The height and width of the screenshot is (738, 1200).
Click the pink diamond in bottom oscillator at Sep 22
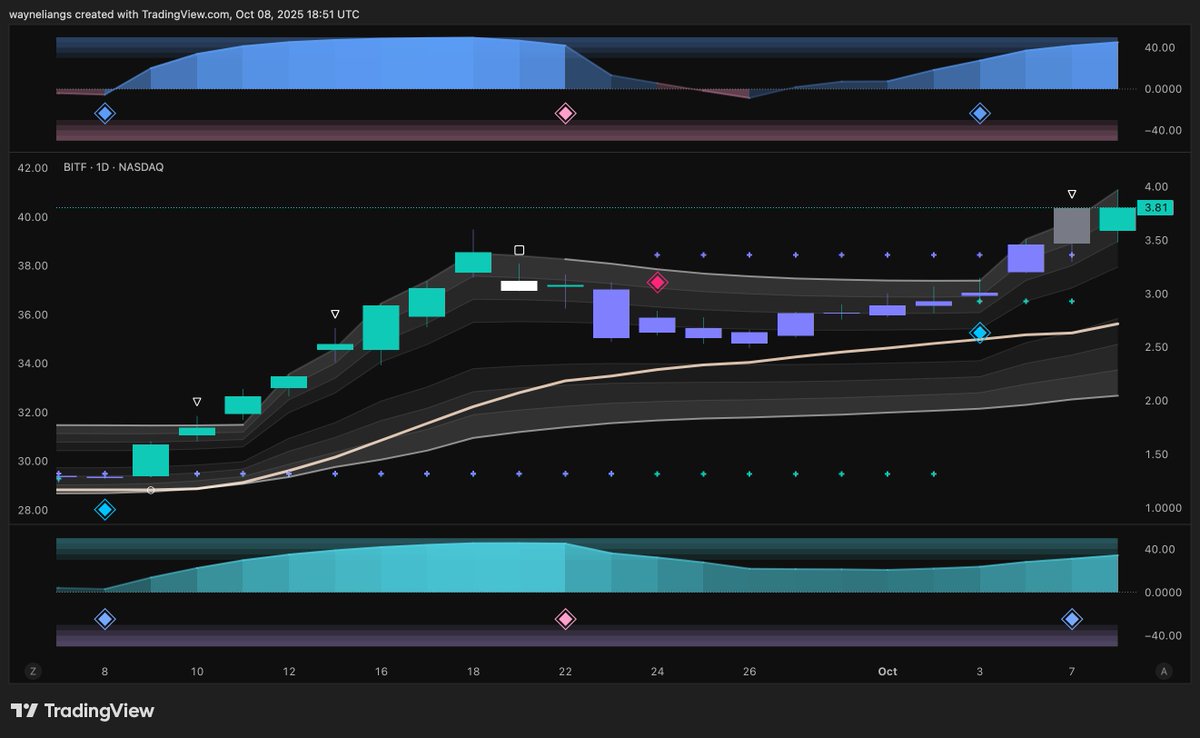tap(565, 619)
